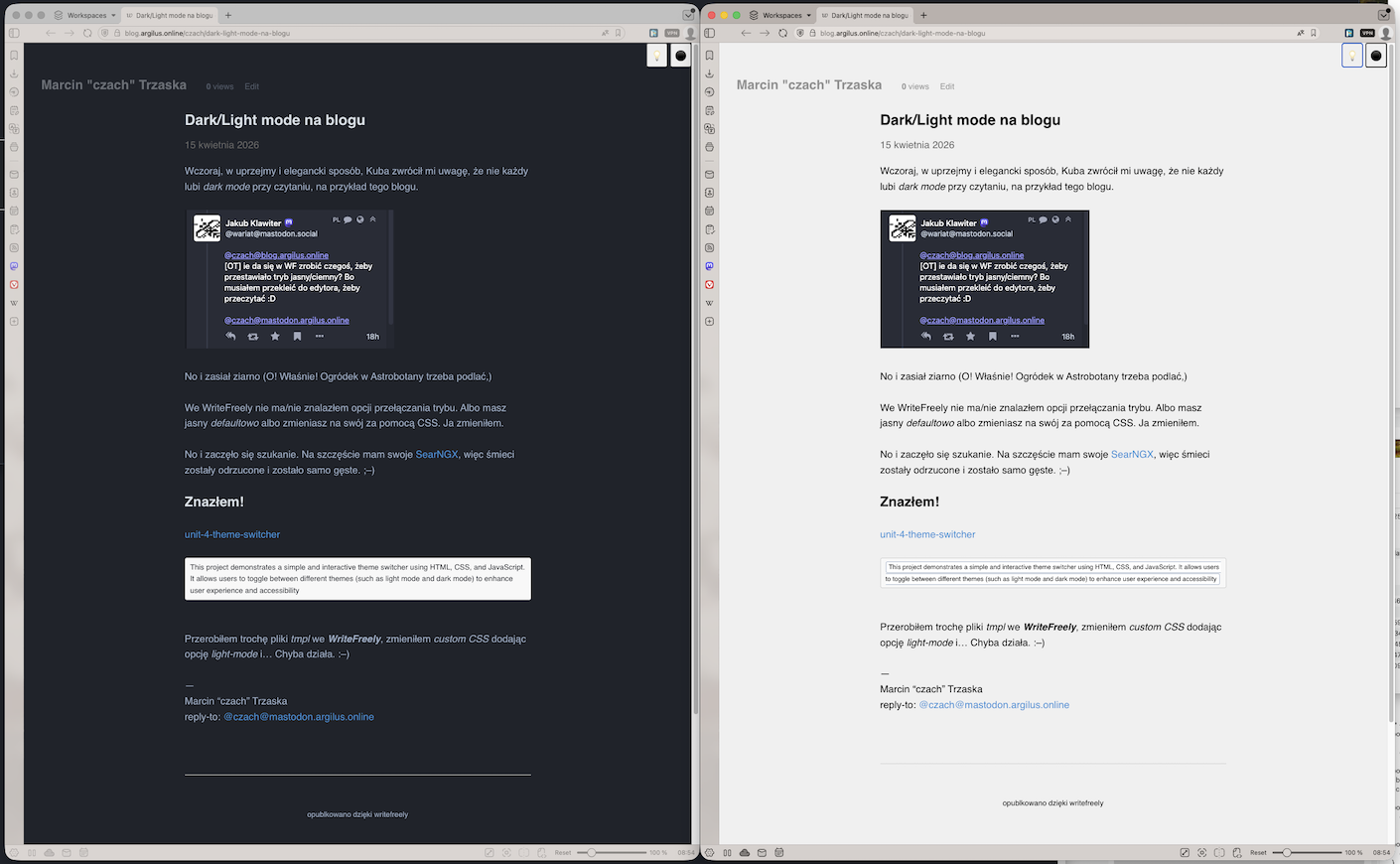Screen dimensions: 1400x864
Task: Open the 'unit-4-theme-switcher' link
Action: [x=231, y=534]
